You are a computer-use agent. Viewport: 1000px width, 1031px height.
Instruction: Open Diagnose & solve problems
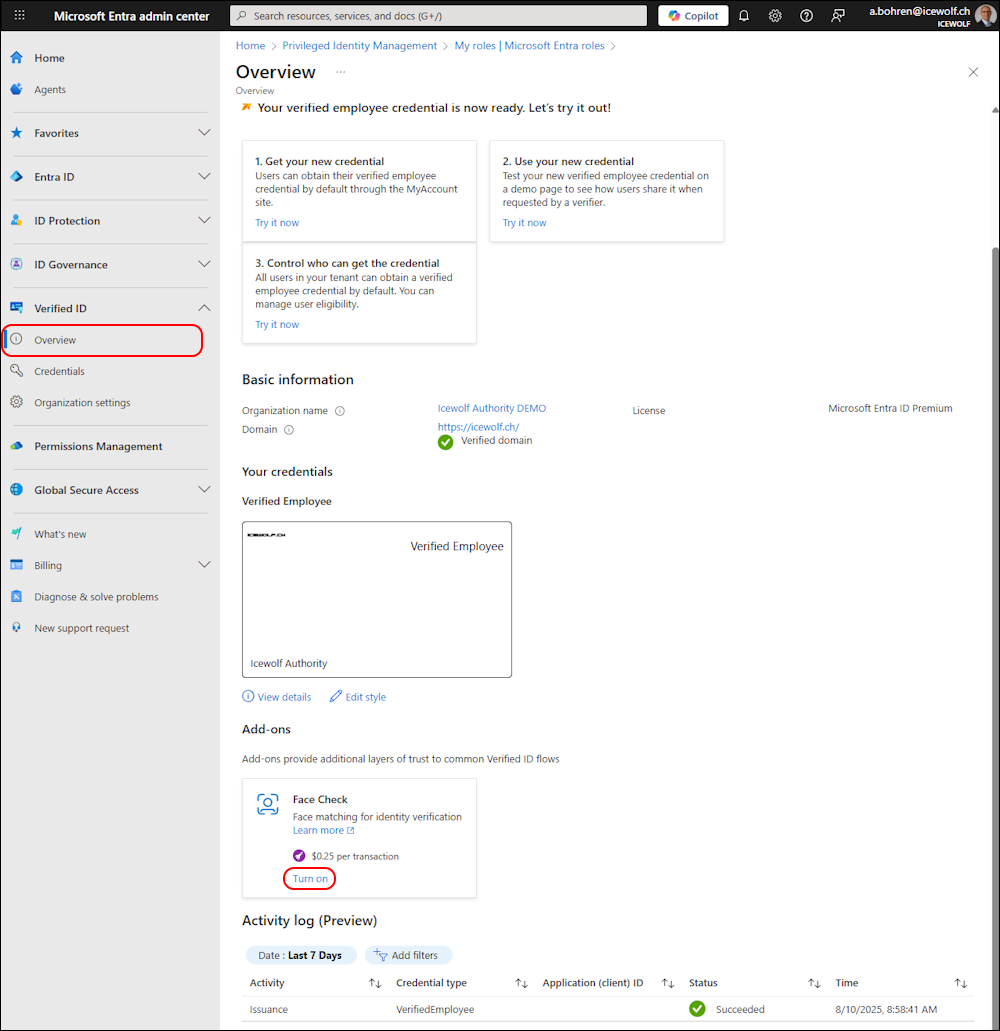point(96,597)
